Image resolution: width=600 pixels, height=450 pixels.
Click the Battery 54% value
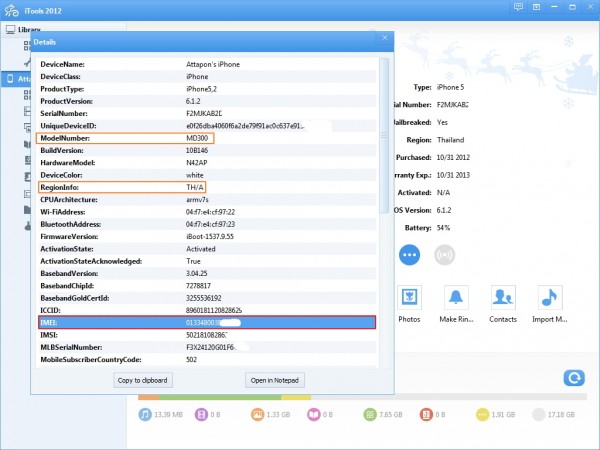click(x=443, y=228)
